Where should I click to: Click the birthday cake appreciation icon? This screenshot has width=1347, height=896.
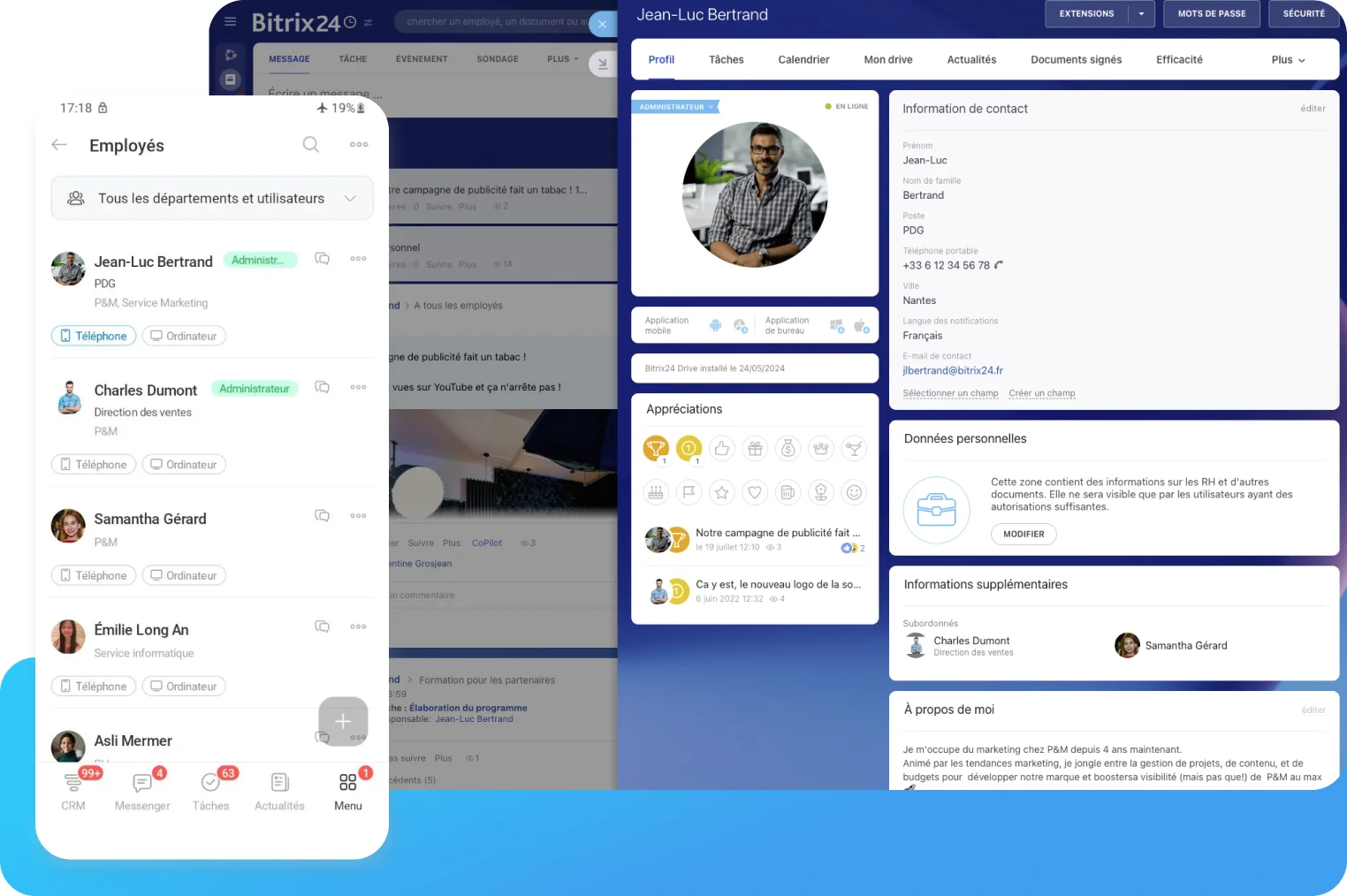point(656,492)
